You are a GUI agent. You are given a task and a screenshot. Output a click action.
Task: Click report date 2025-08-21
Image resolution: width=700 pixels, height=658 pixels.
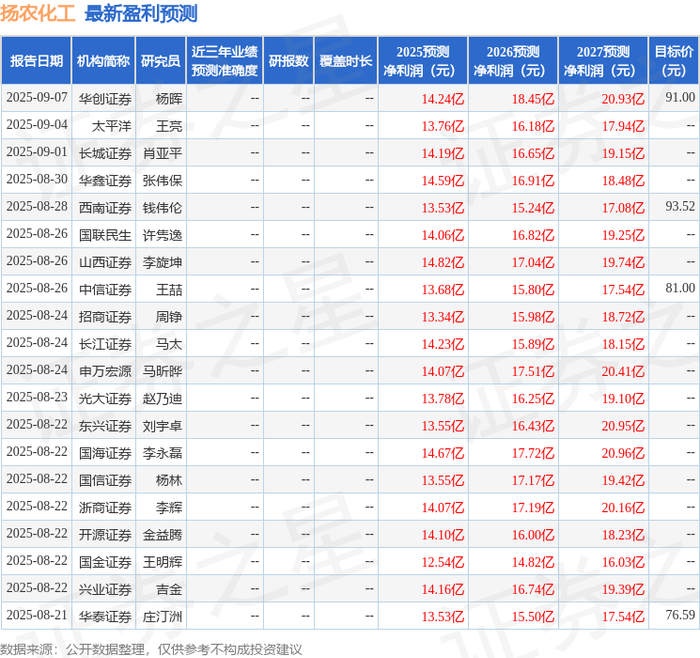point(37,615)
